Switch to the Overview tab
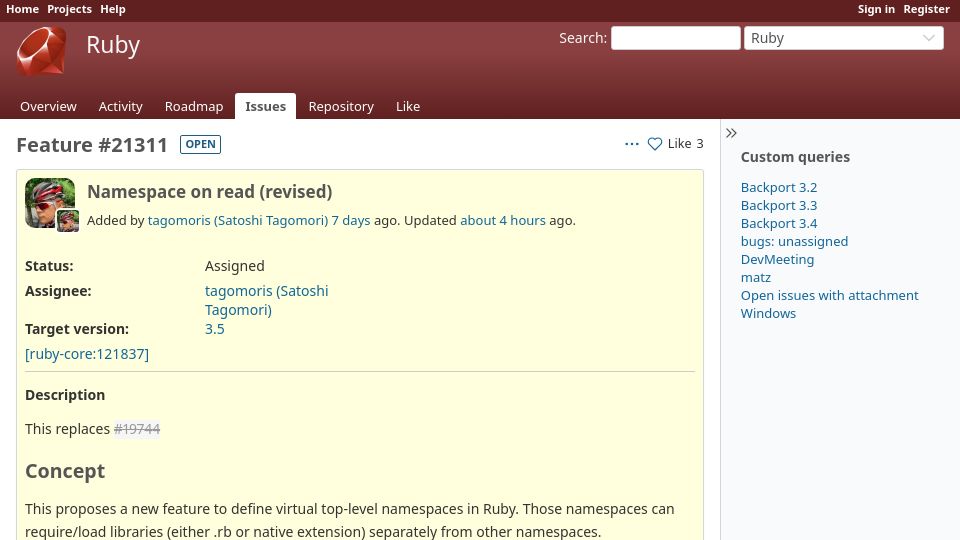The image size is (960, 540). [48, 107]
